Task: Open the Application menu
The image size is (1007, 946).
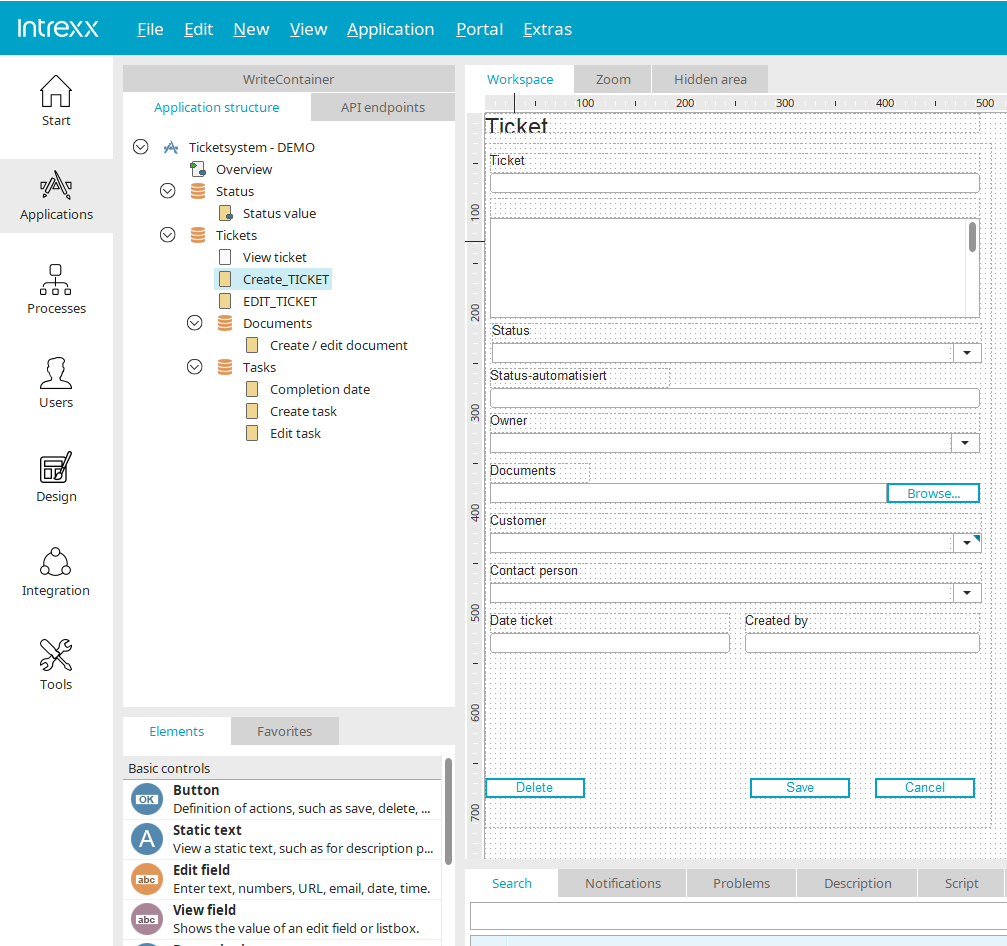Action: pyautogui.click(x=390, y=30)
